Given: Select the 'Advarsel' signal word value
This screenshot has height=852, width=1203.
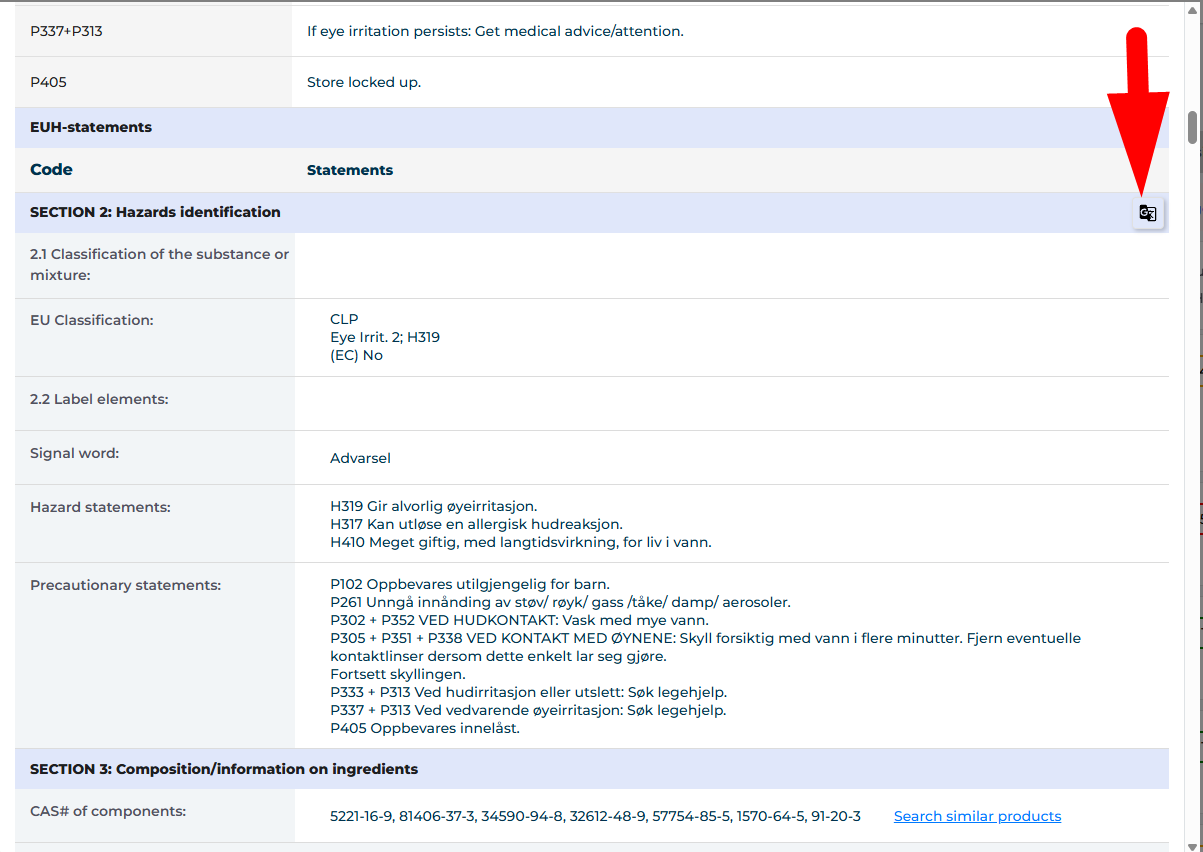Looking at the screenshot, I should coord(360,458).
